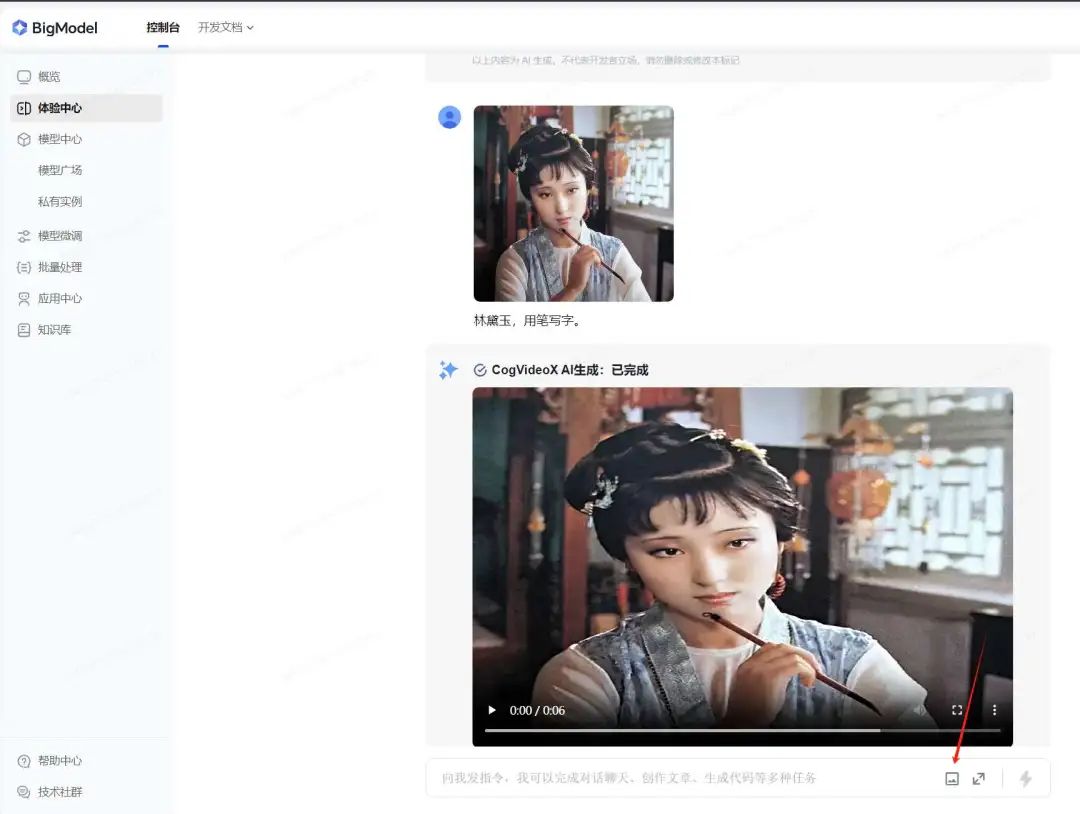1080x814 pixels.
Task: Click the 知识库 icon
Action: (x=24, y=330)
